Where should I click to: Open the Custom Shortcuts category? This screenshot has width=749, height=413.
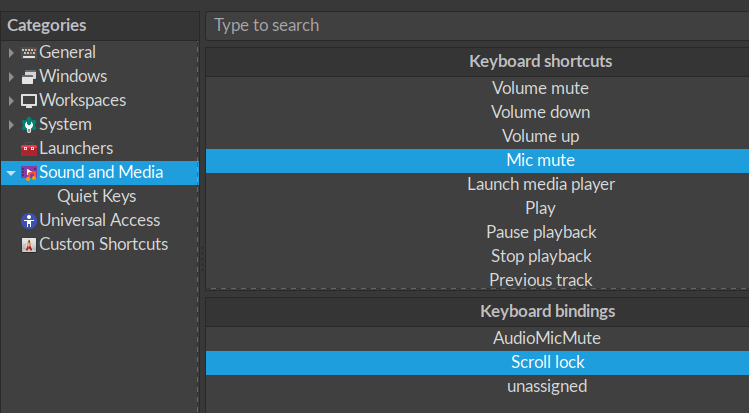point(104,244)
